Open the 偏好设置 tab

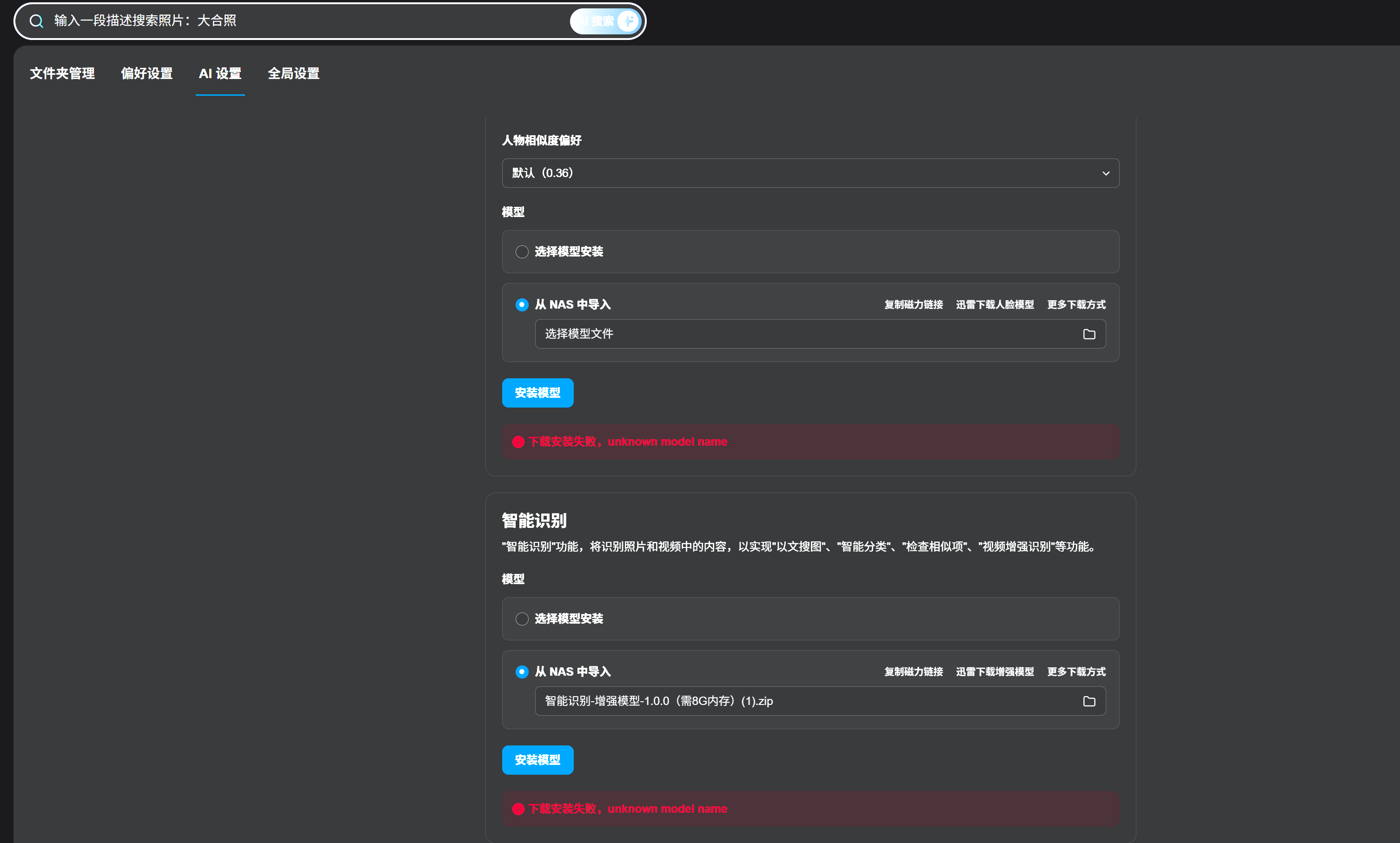tap(146, 74)
